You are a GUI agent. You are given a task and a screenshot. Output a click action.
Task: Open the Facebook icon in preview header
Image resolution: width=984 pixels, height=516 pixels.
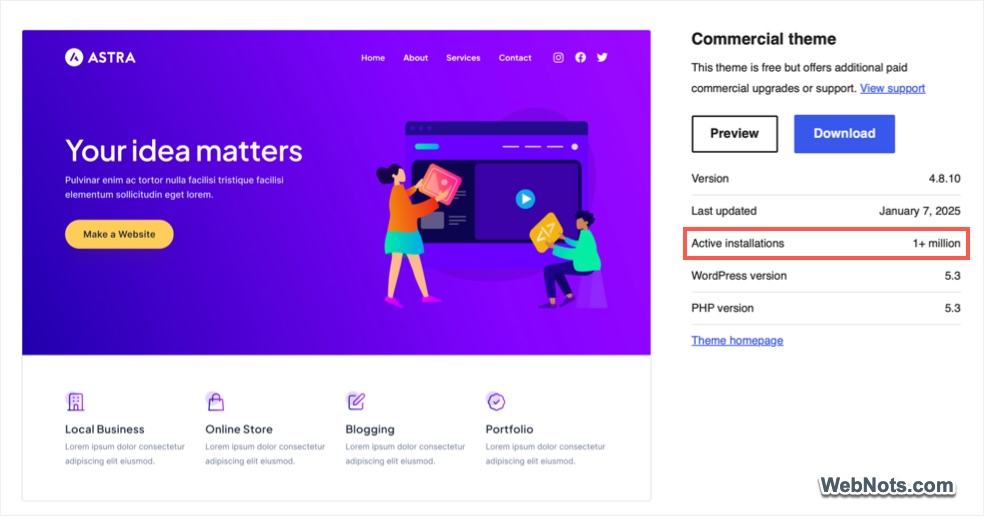pyautogui.click(x=580, y=57)
